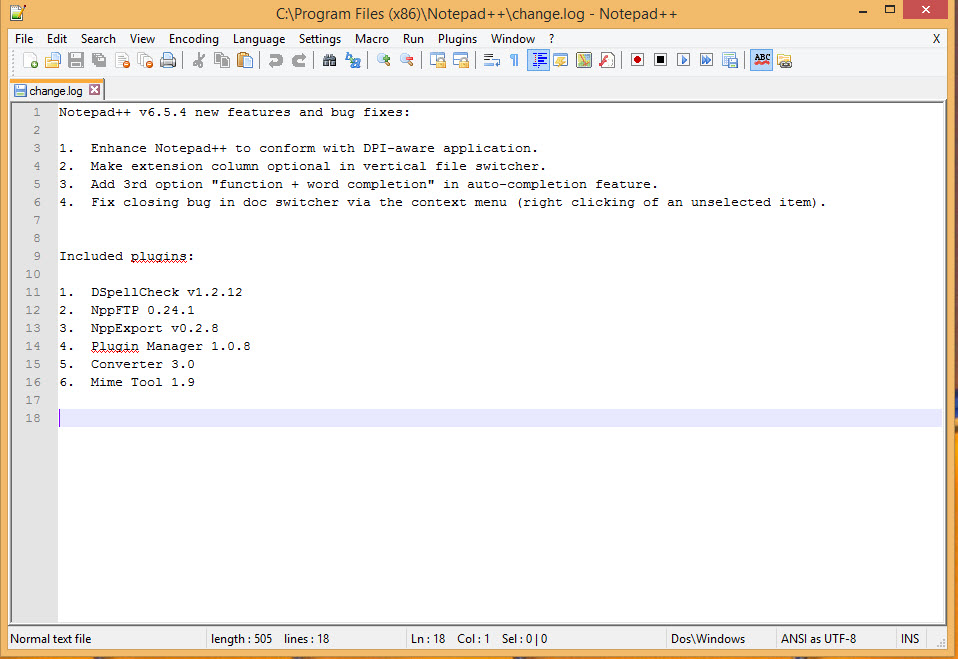Save the current recorded macro icon
This screenshot has height=659, width=958.
pos(730,60)
